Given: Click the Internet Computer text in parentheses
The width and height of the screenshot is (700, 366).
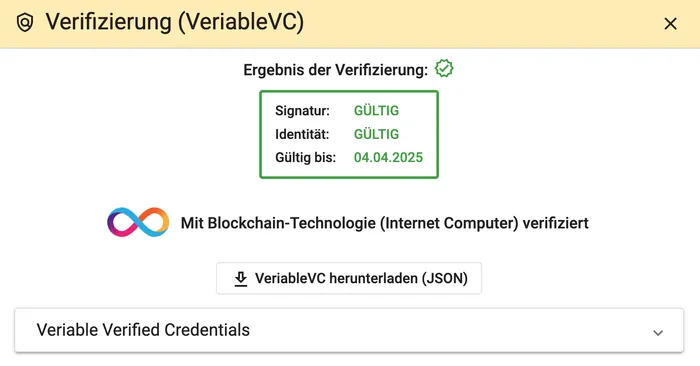Looking at the screenshot, I should (x=449, y=223).
